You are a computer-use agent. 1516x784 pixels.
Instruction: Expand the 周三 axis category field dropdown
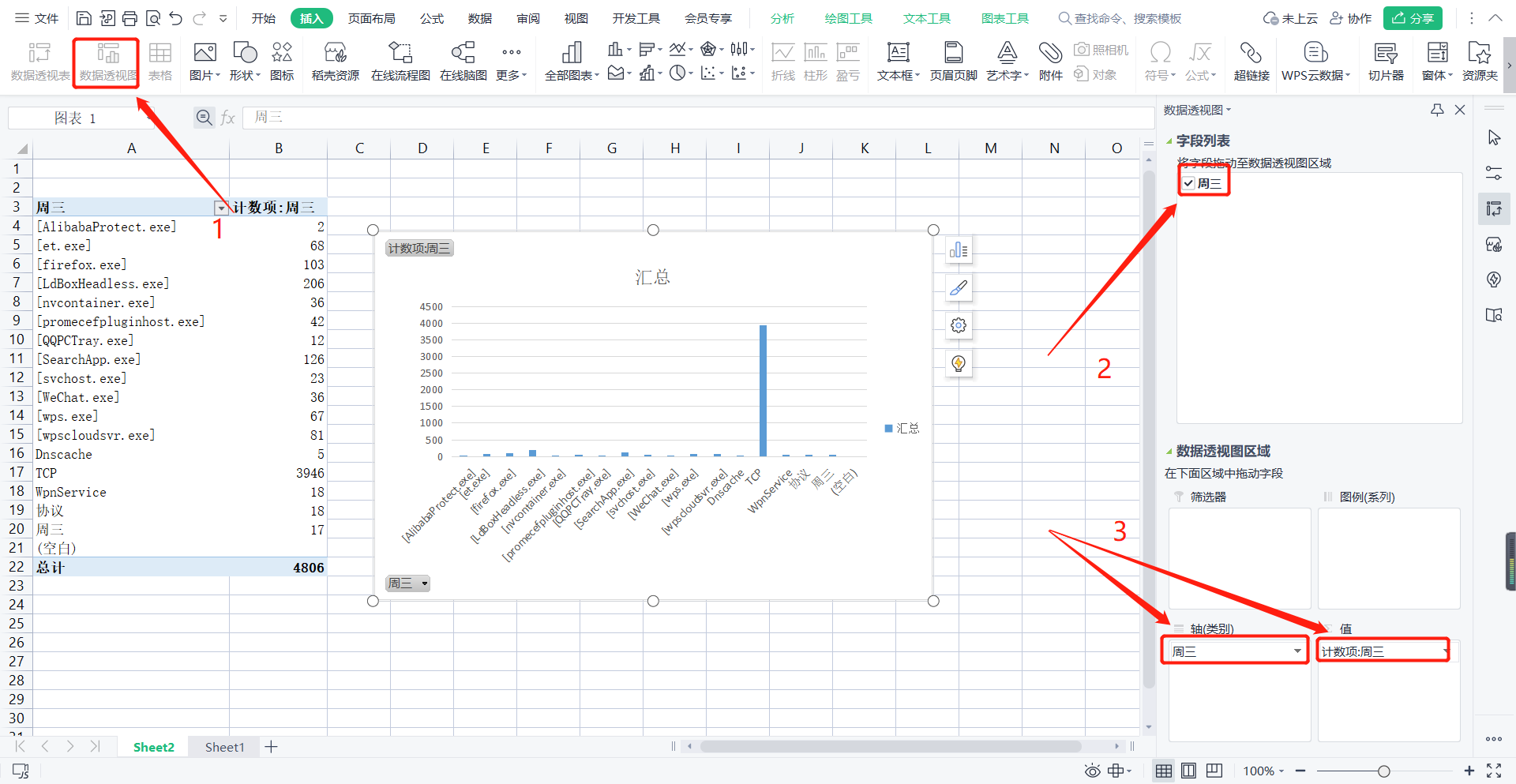pos(1297,651)
